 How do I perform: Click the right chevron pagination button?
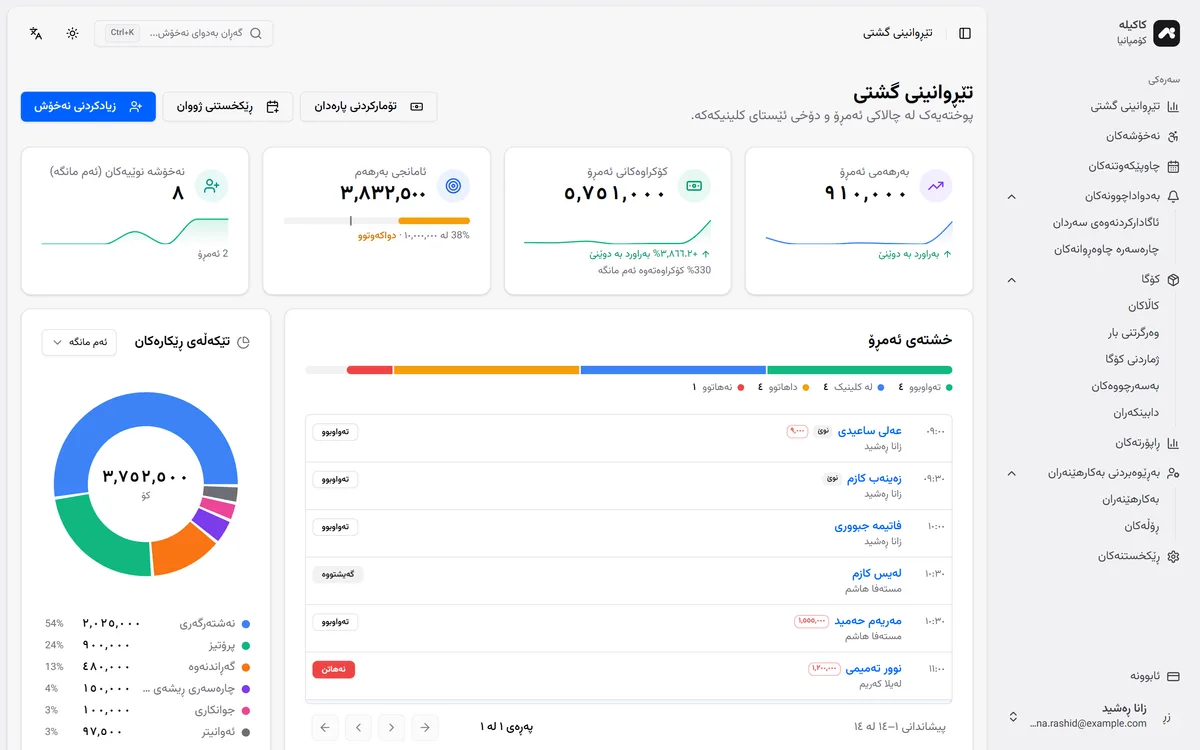(392, 727)
